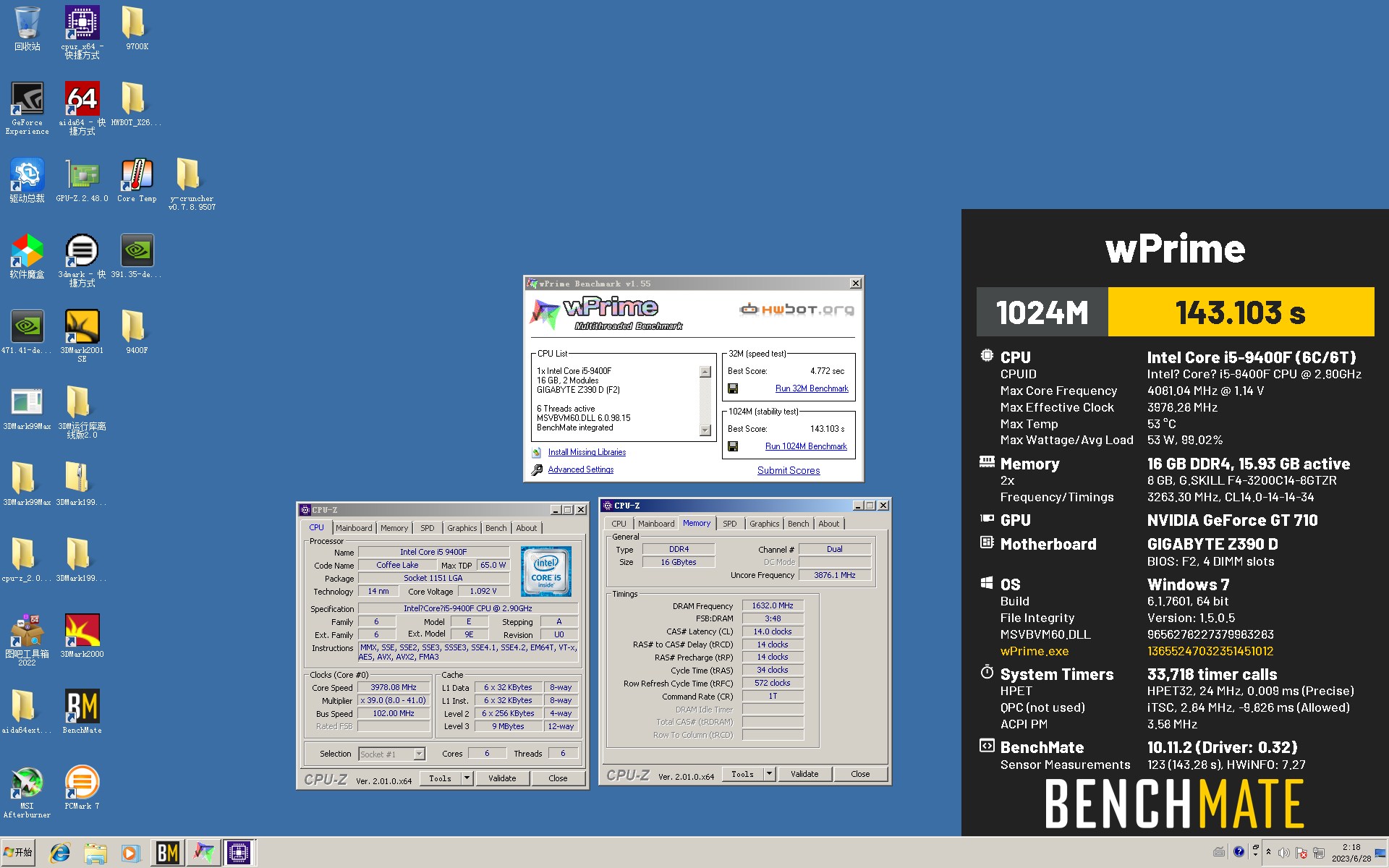Open the y-cruncher v0.7.8.9507 folder

[x=192, y=184]
